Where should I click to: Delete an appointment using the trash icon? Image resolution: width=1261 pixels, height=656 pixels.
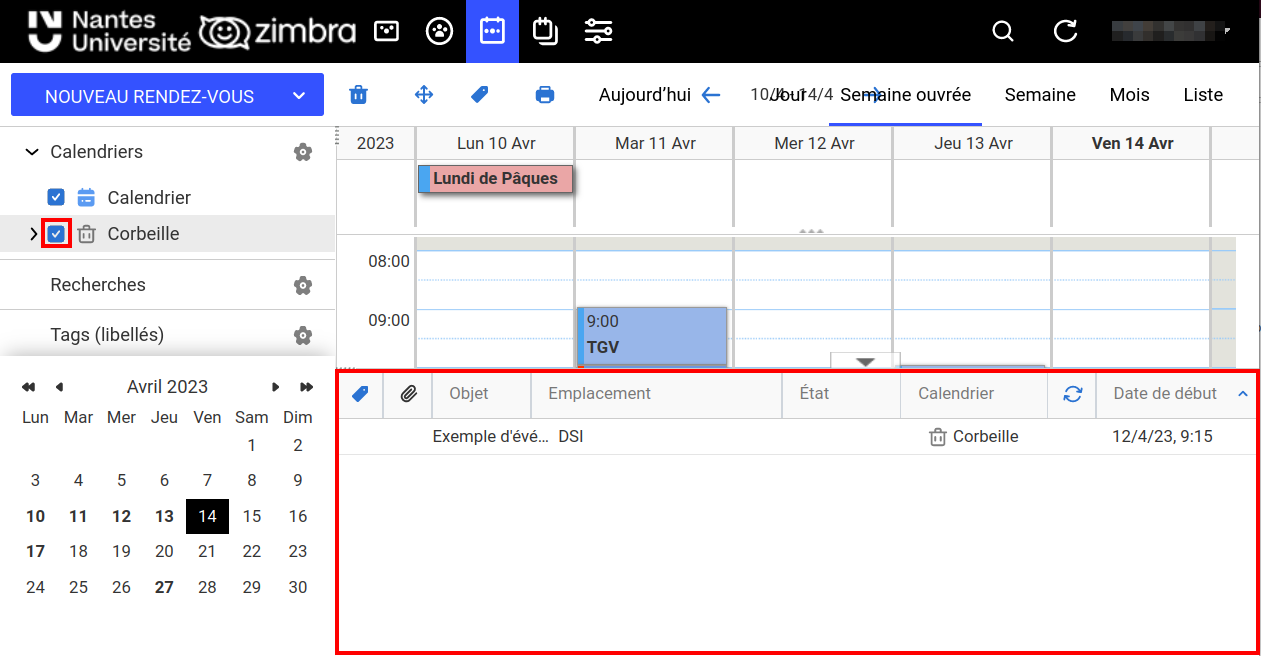358,94
